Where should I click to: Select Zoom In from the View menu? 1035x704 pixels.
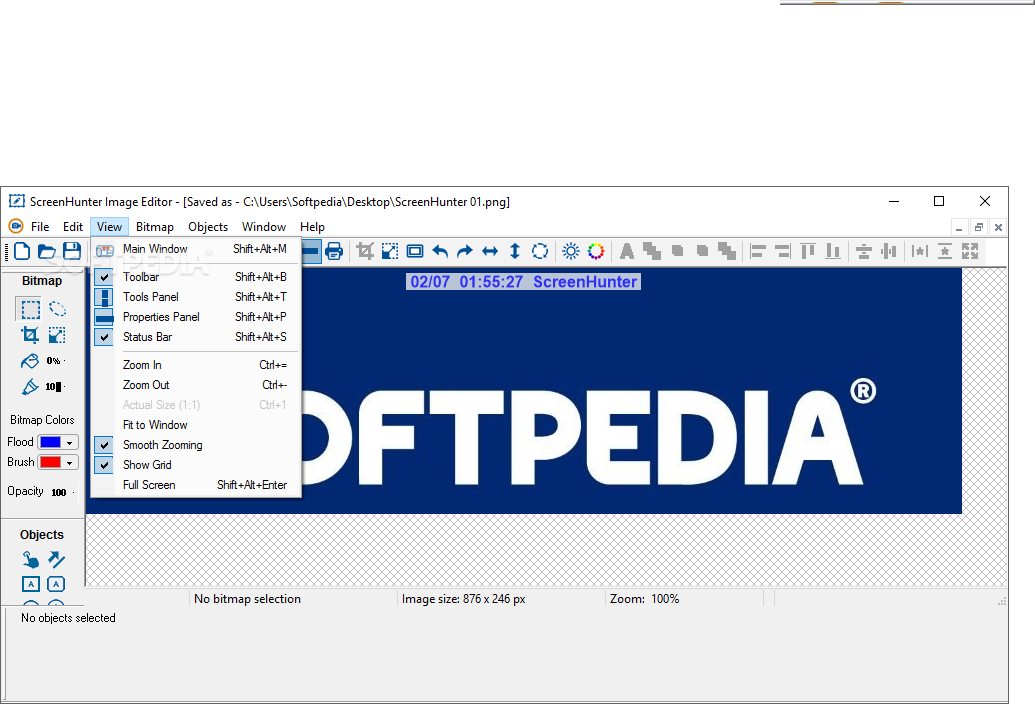(x=196, y=365)
